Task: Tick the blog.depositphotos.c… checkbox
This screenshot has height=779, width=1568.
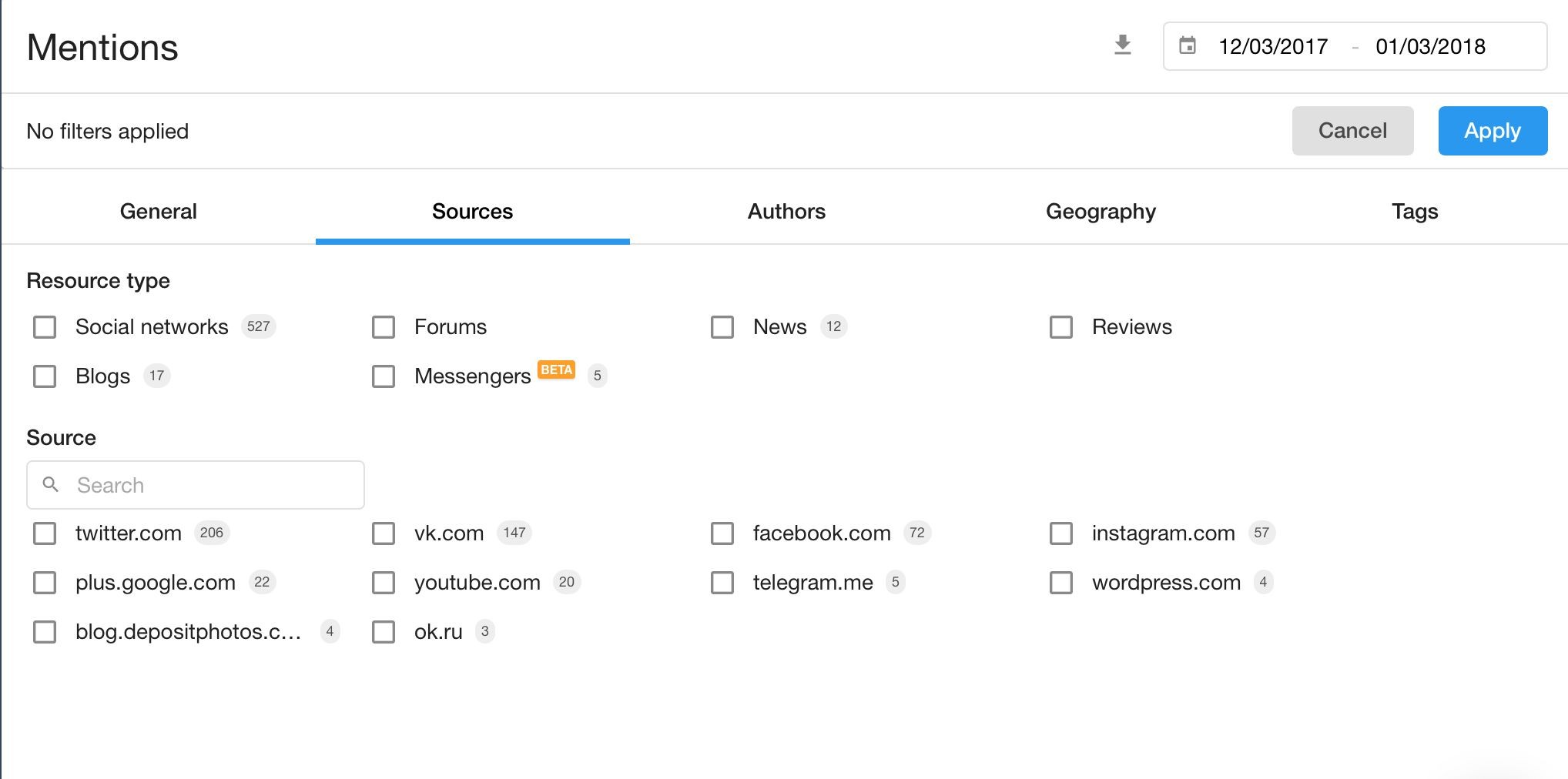Action: click(45, 632)
